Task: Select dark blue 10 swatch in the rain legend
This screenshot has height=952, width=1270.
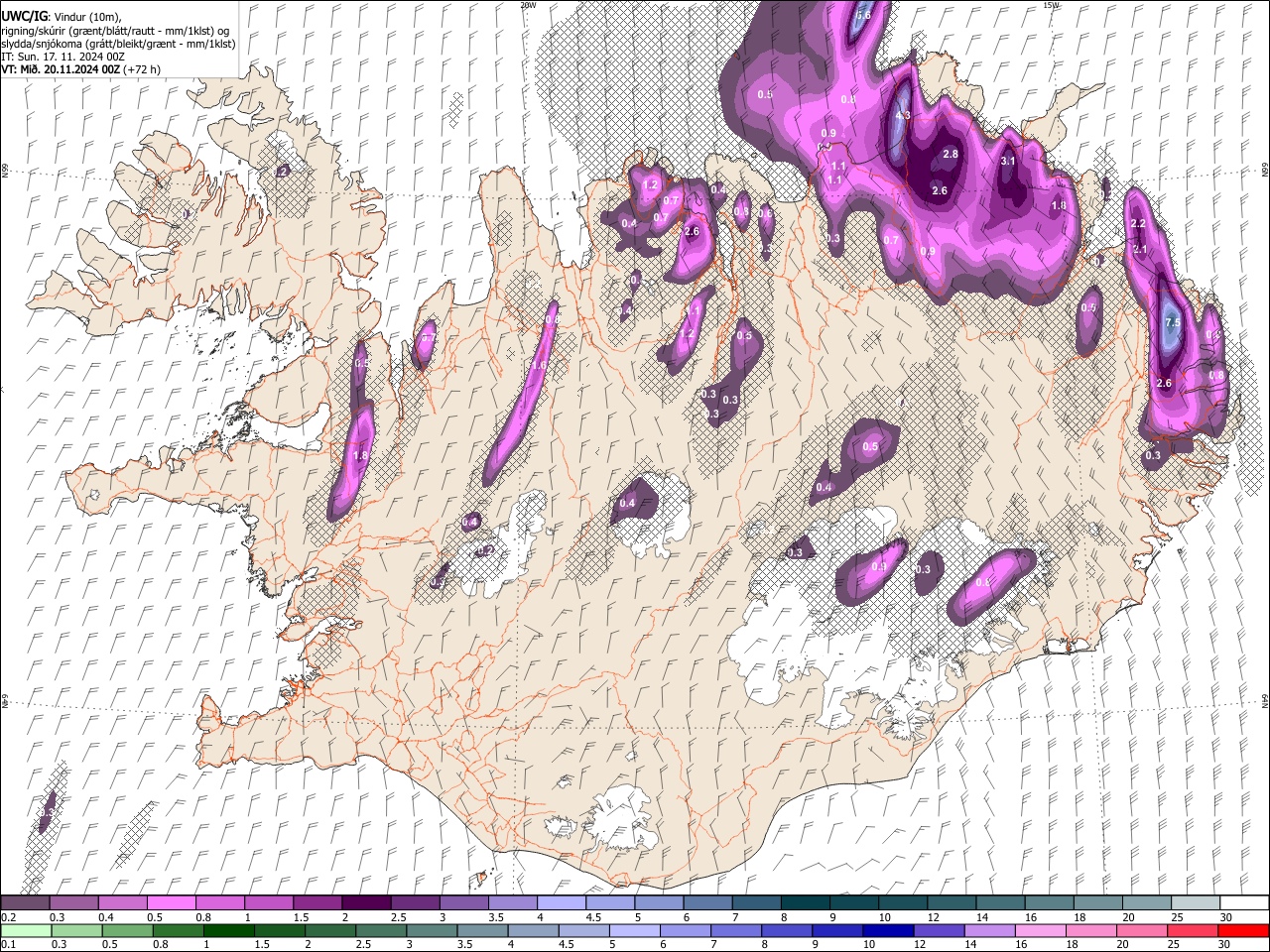Action: point(888,931)
